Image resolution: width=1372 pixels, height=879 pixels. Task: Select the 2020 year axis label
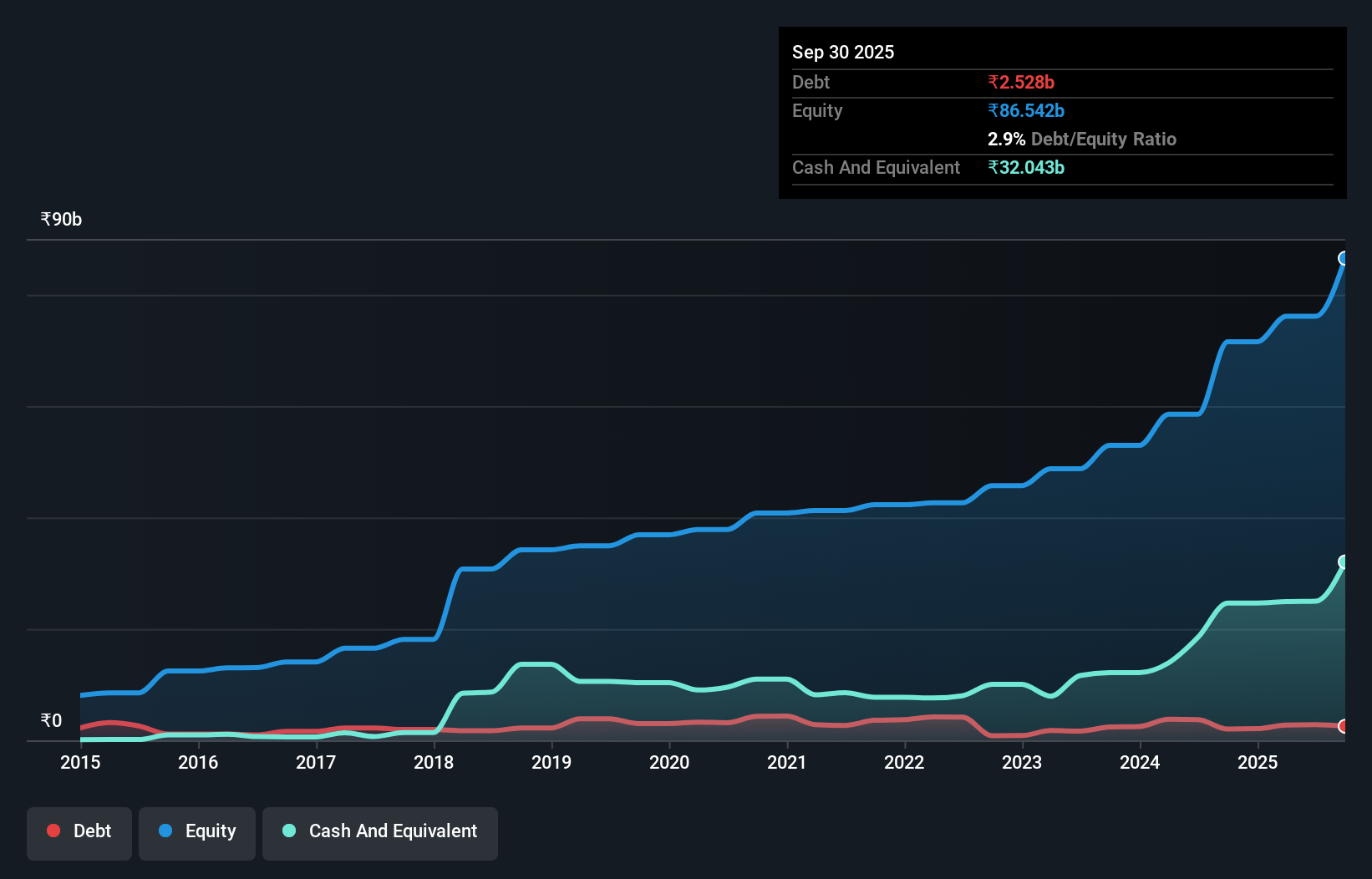click(669, 762)
